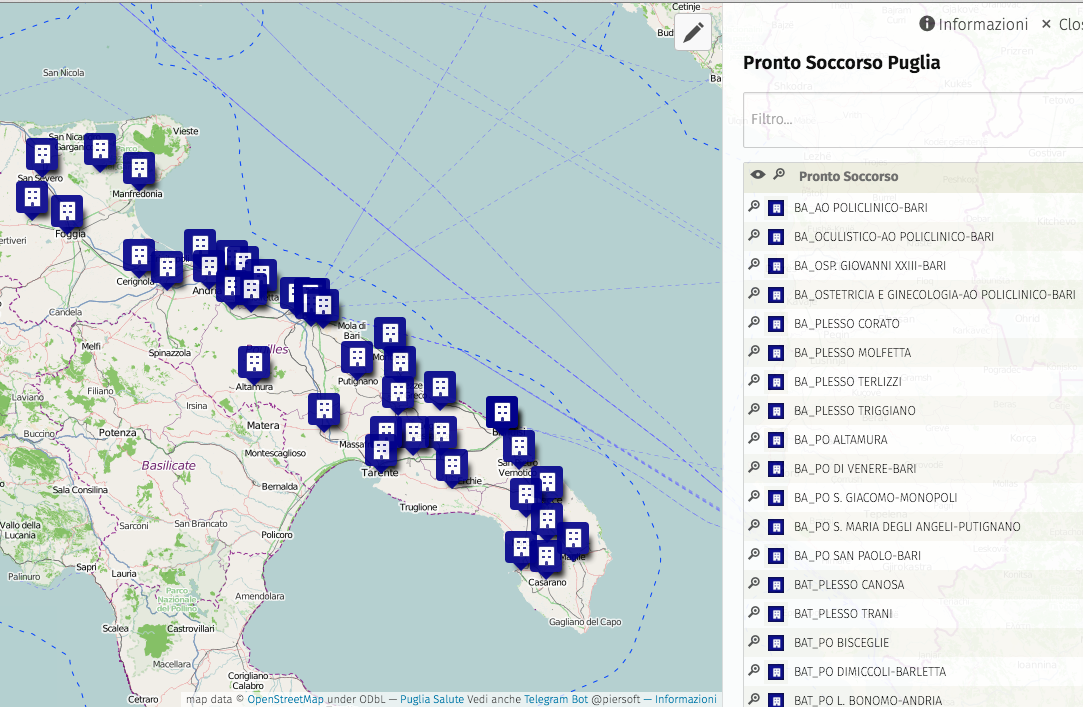1083x707 pixels.
Task: Close the side panel
Action: 1062,24
